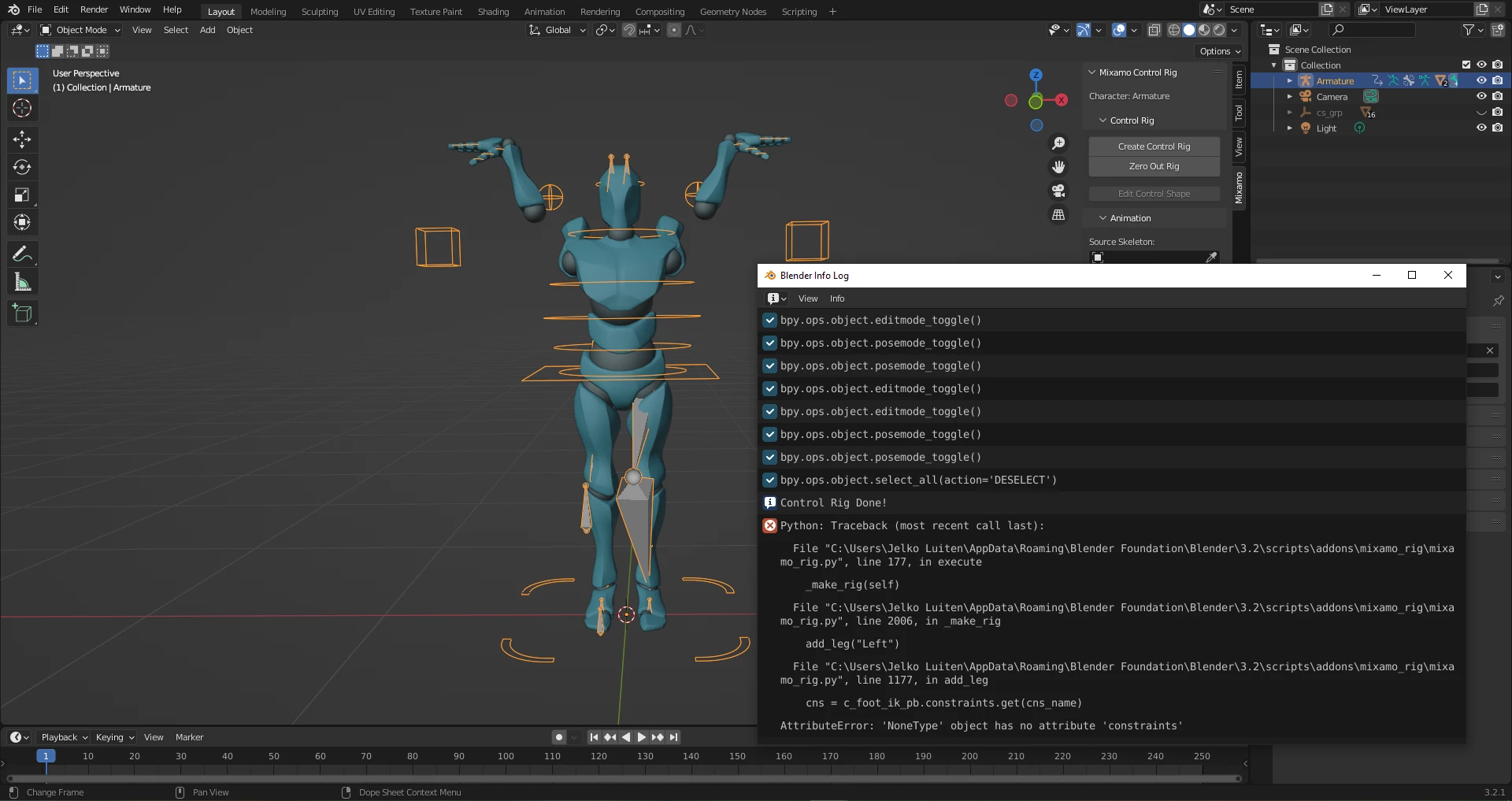
Task: Open Global transform orientation dropdown
Action: 558,30
